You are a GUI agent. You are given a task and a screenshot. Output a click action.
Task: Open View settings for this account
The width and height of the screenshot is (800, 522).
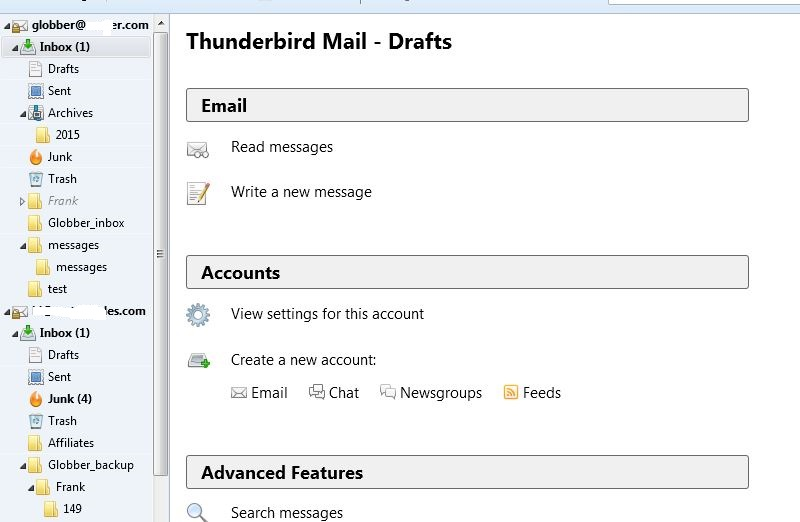(x=327, y=314)
